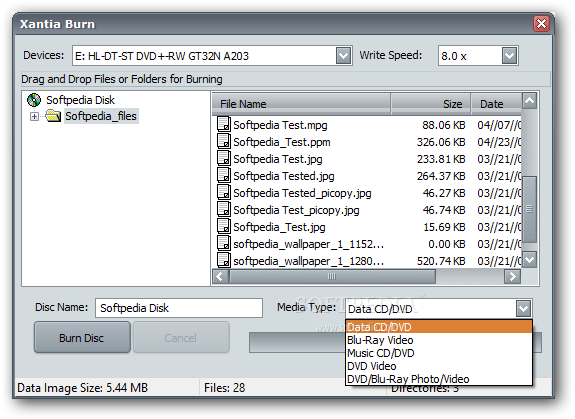Click the Data Image Size: 5.44 MB status

(83, 387)
